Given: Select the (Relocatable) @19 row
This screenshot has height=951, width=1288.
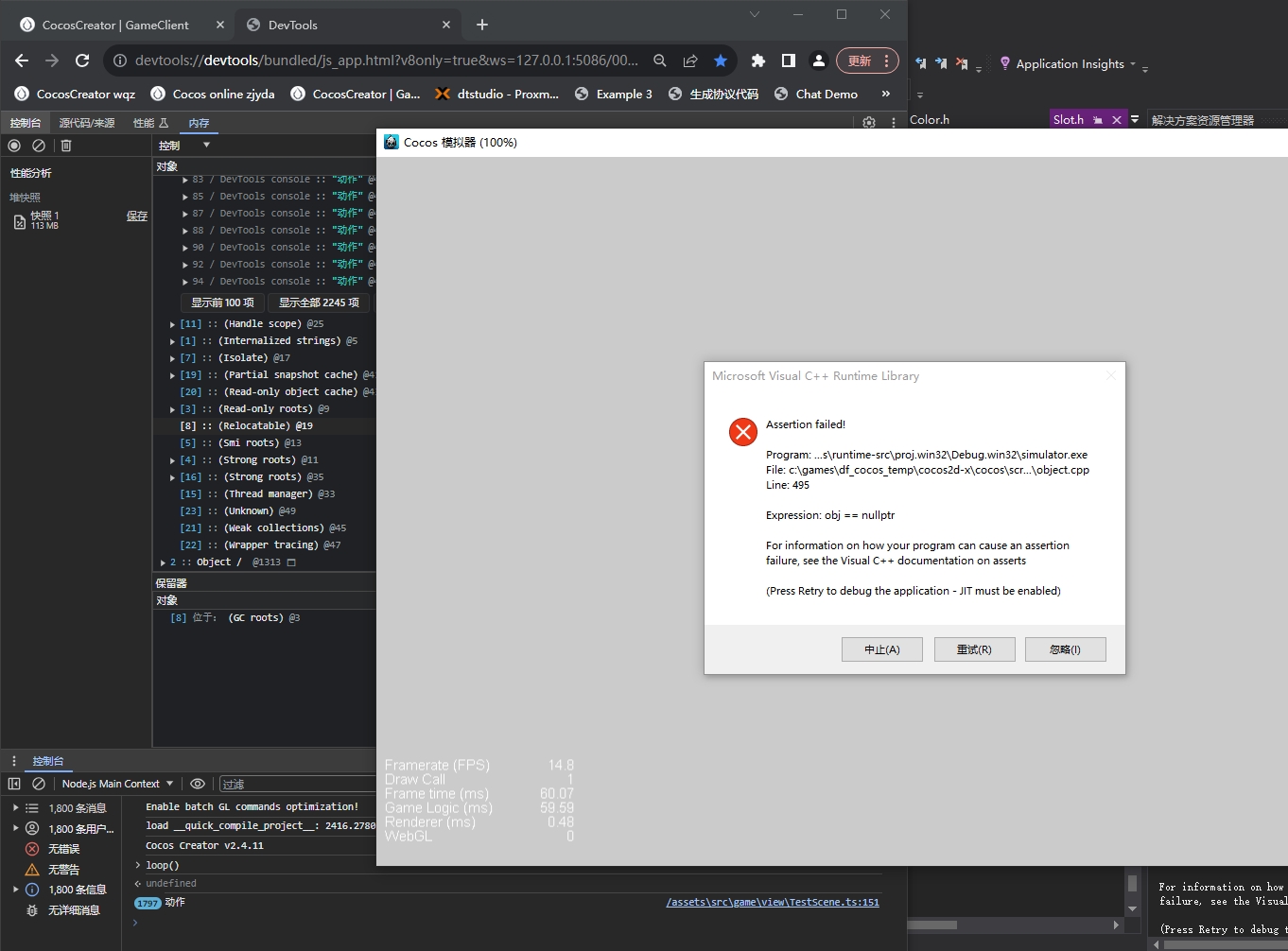Looking at the screenshot, I should 265,426.
